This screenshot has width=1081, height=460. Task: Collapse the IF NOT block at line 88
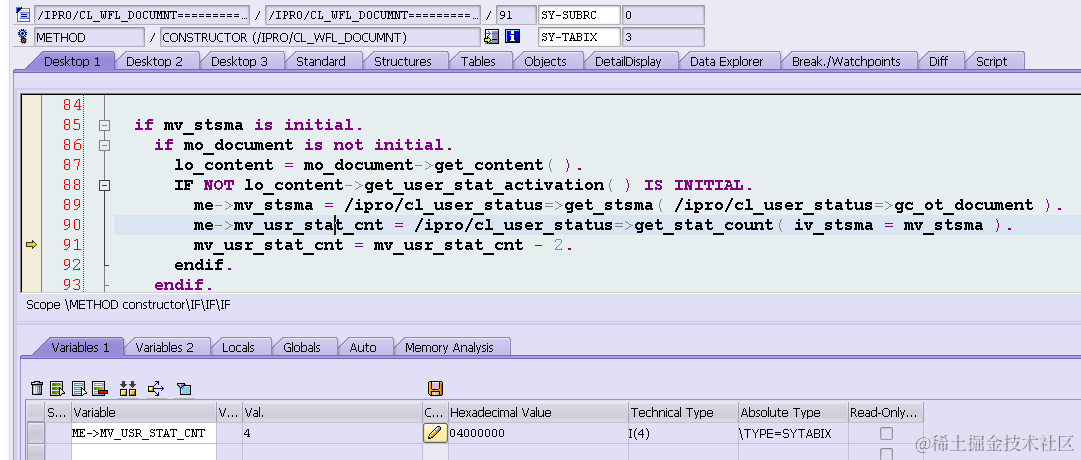pyautogui.click(x=104, y=186)
